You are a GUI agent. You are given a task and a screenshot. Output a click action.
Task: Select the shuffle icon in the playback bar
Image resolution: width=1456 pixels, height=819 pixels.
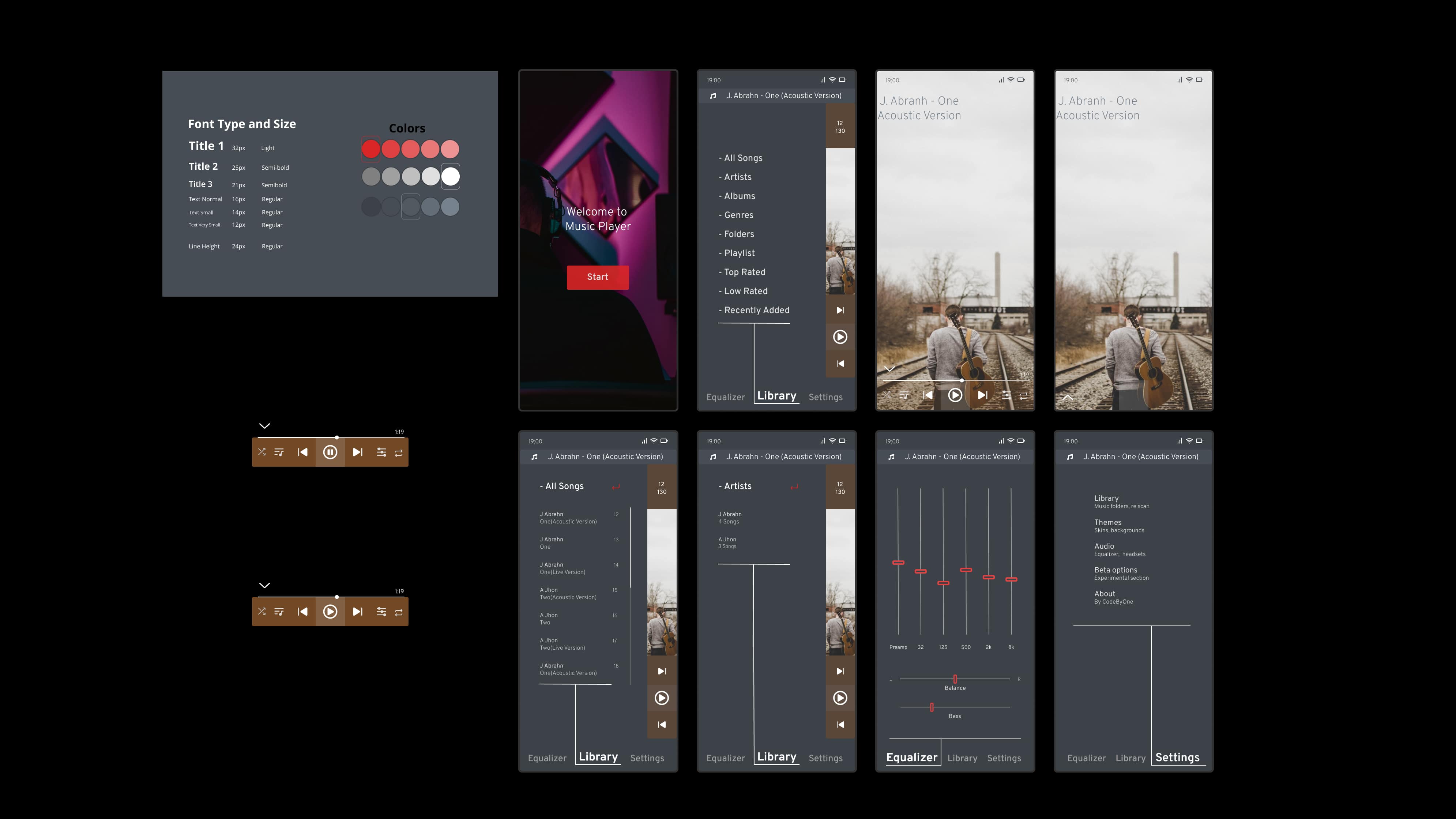(x=262, y=452)
